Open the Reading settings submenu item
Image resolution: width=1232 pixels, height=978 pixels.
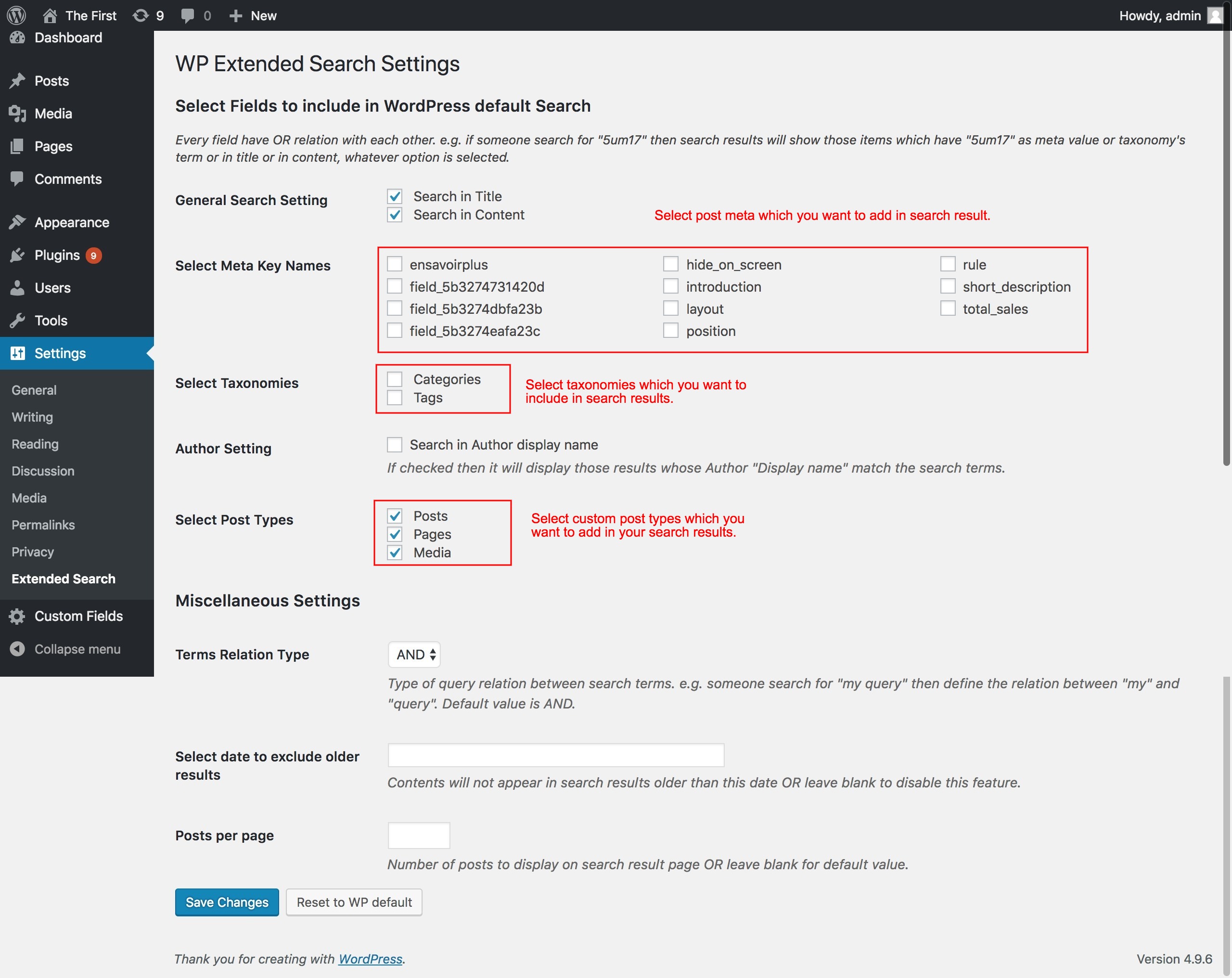click(x=35, y=444)
